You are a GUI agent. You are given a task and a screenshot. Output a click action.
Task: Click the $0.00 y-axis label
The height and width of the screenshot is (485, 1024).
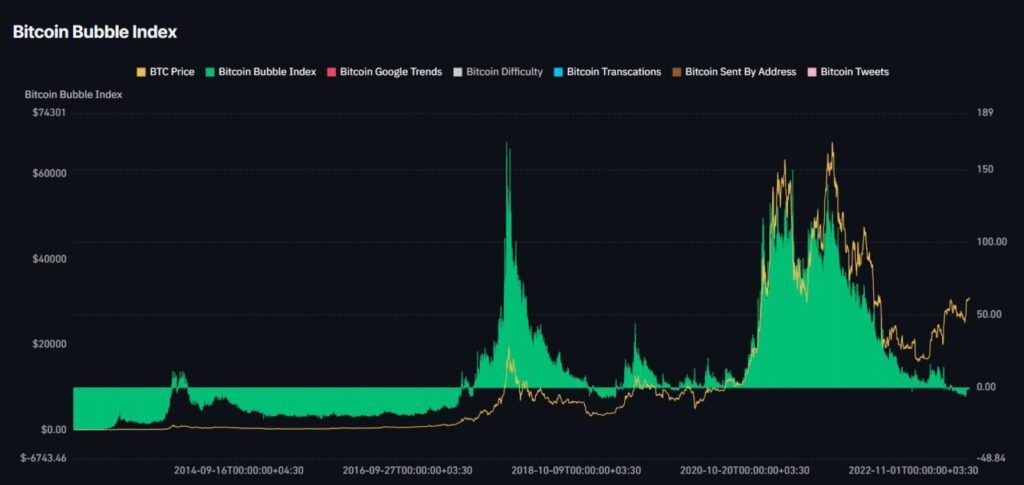pyautogui.click(x=53, y=430)
